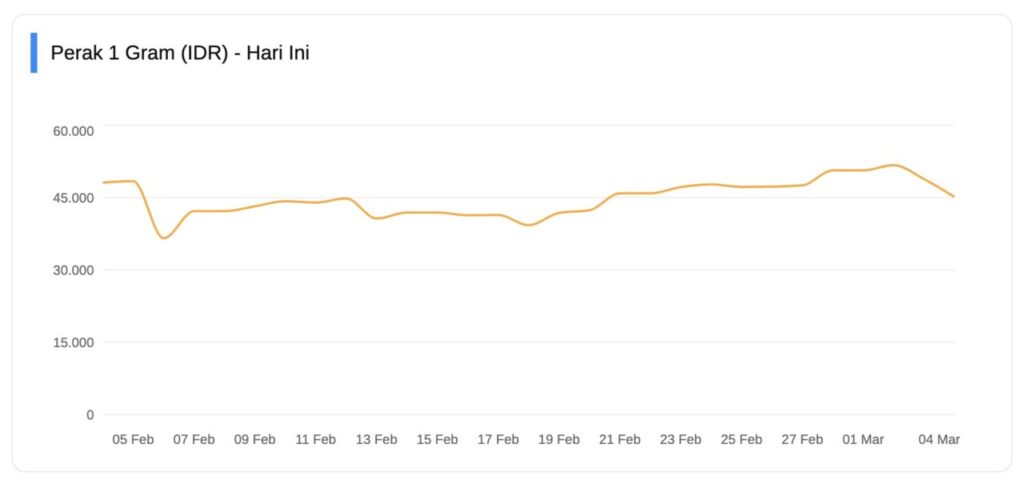Viewport: 1024px width, 484px height.
Task: Click the line's lowest dip after 05 Feb
Action: pos(164,237)
